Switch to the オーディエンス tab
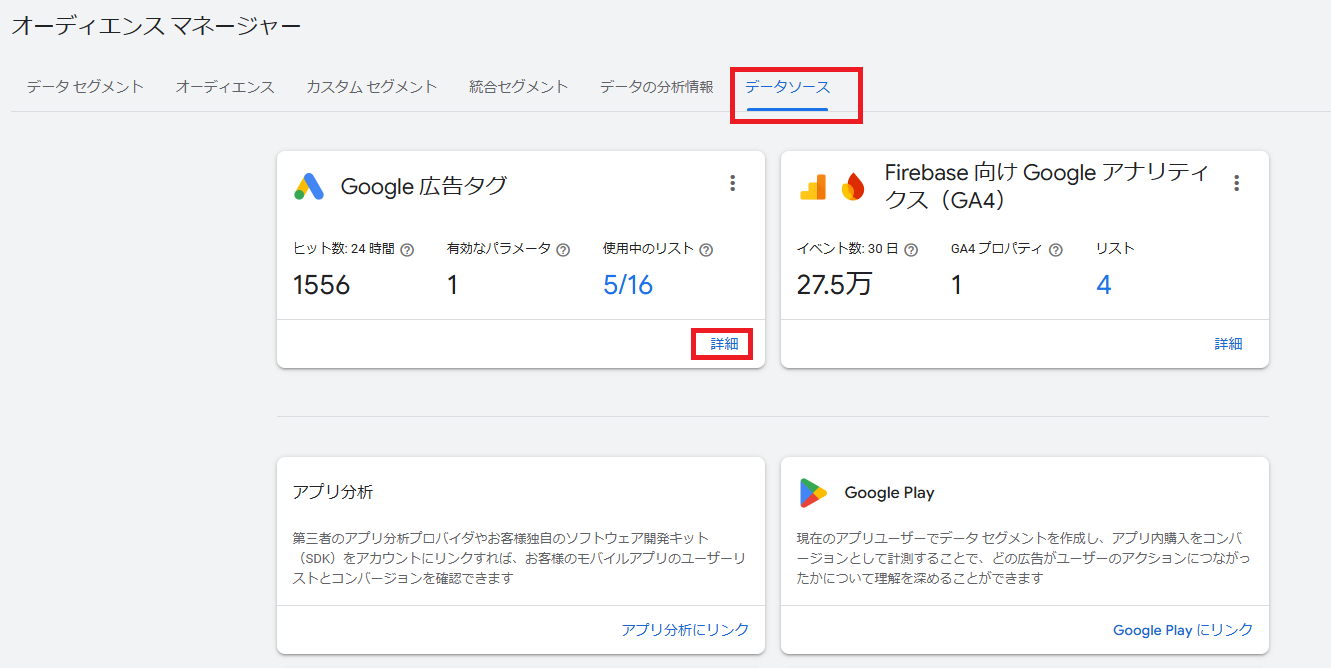The height and width of the screenshot is (668, 1331). 225,87
